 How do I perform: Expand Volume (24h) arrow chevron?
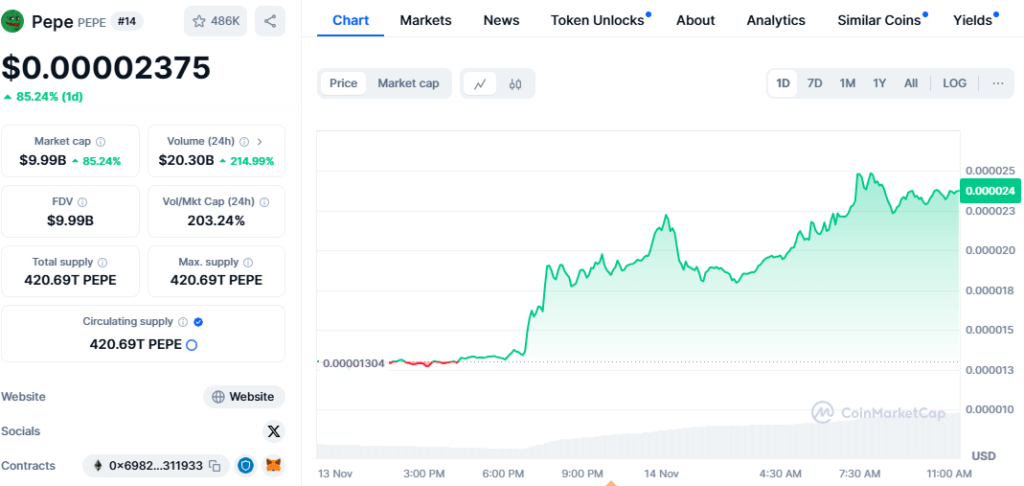click(x=259, y=141)
